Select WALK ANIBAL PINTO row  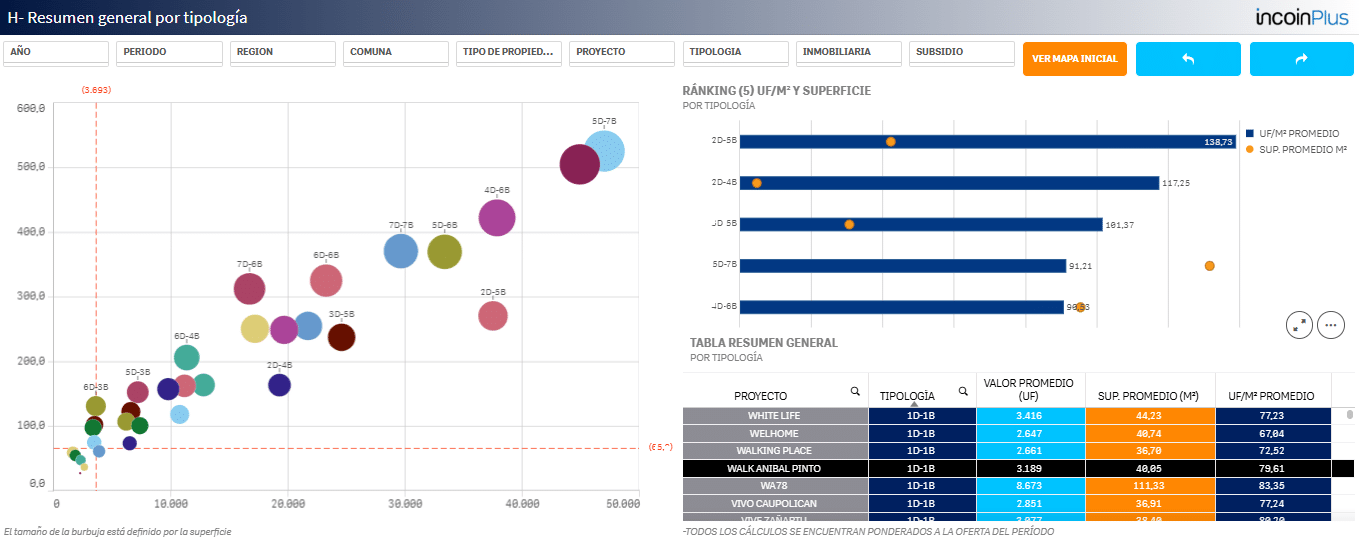coord(775,468)
